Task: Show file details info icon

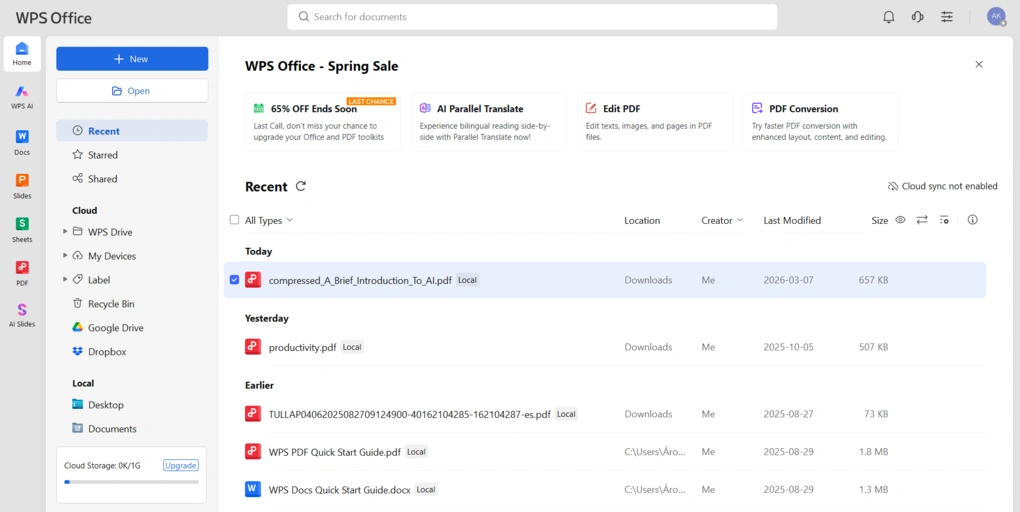Action: tap(973, 220)
